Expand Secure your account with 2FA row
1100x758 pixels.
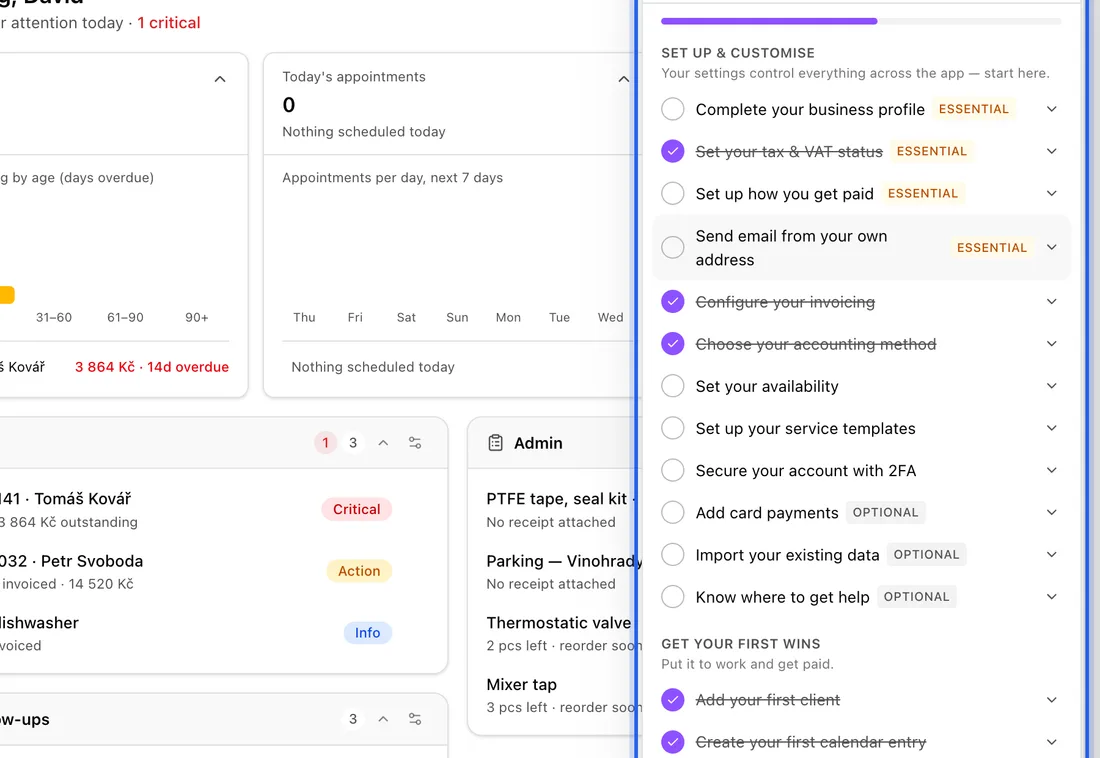[1052, 470]
